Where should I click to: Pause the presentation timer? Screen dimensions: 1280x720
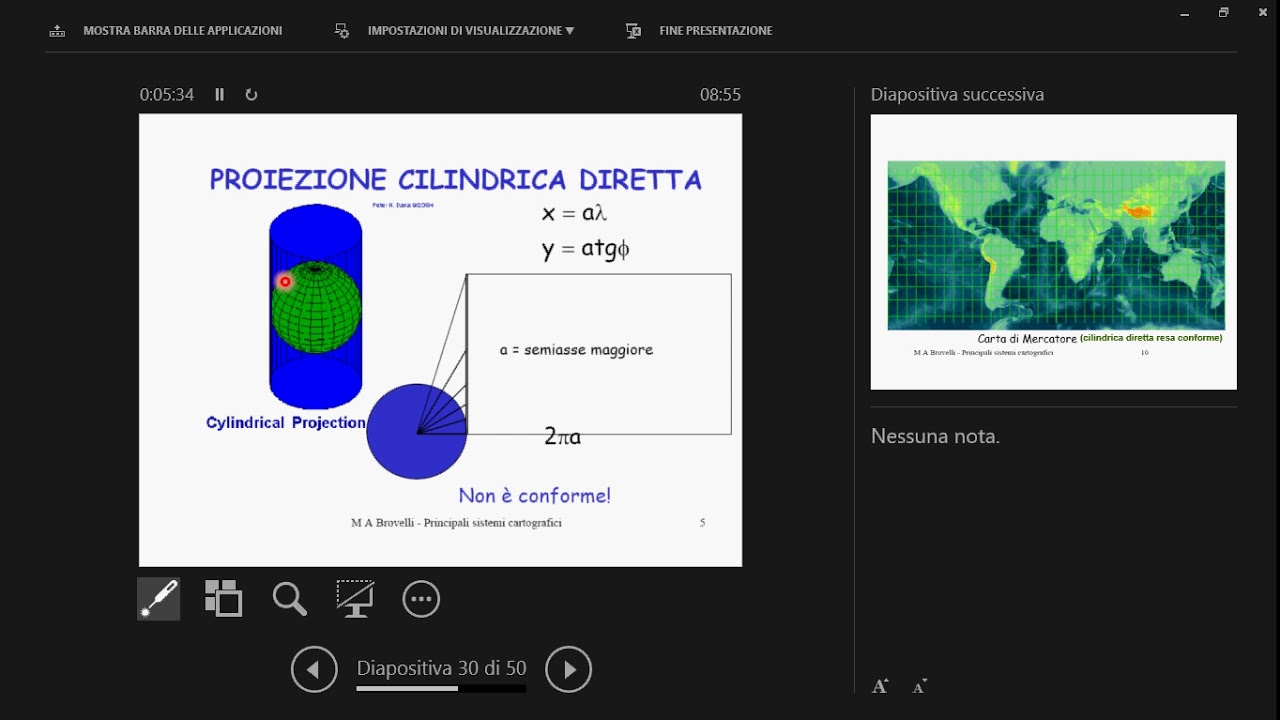coord(220,94)
